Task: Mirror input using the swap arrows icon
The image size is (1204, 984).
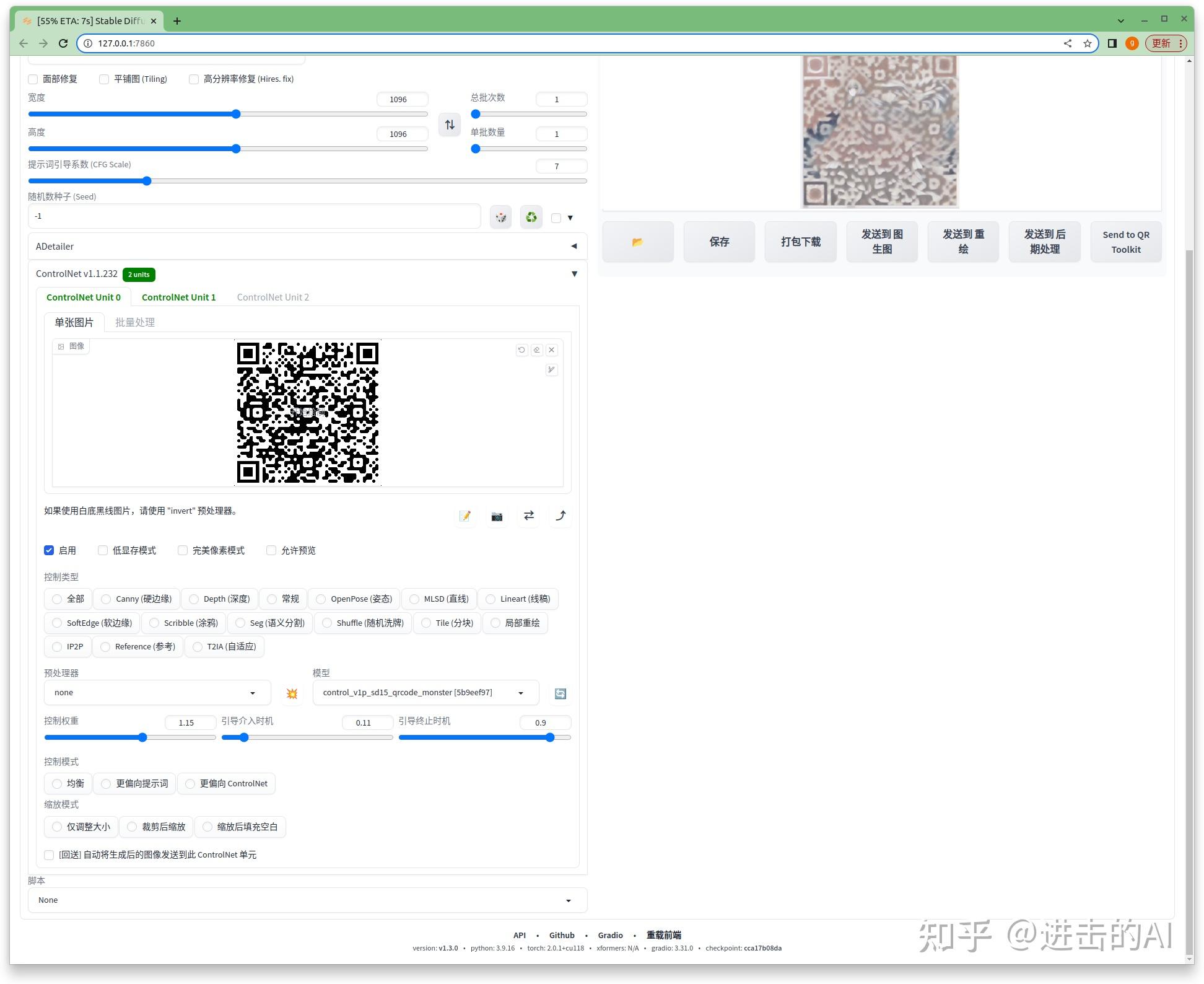Action: (528, 516)
